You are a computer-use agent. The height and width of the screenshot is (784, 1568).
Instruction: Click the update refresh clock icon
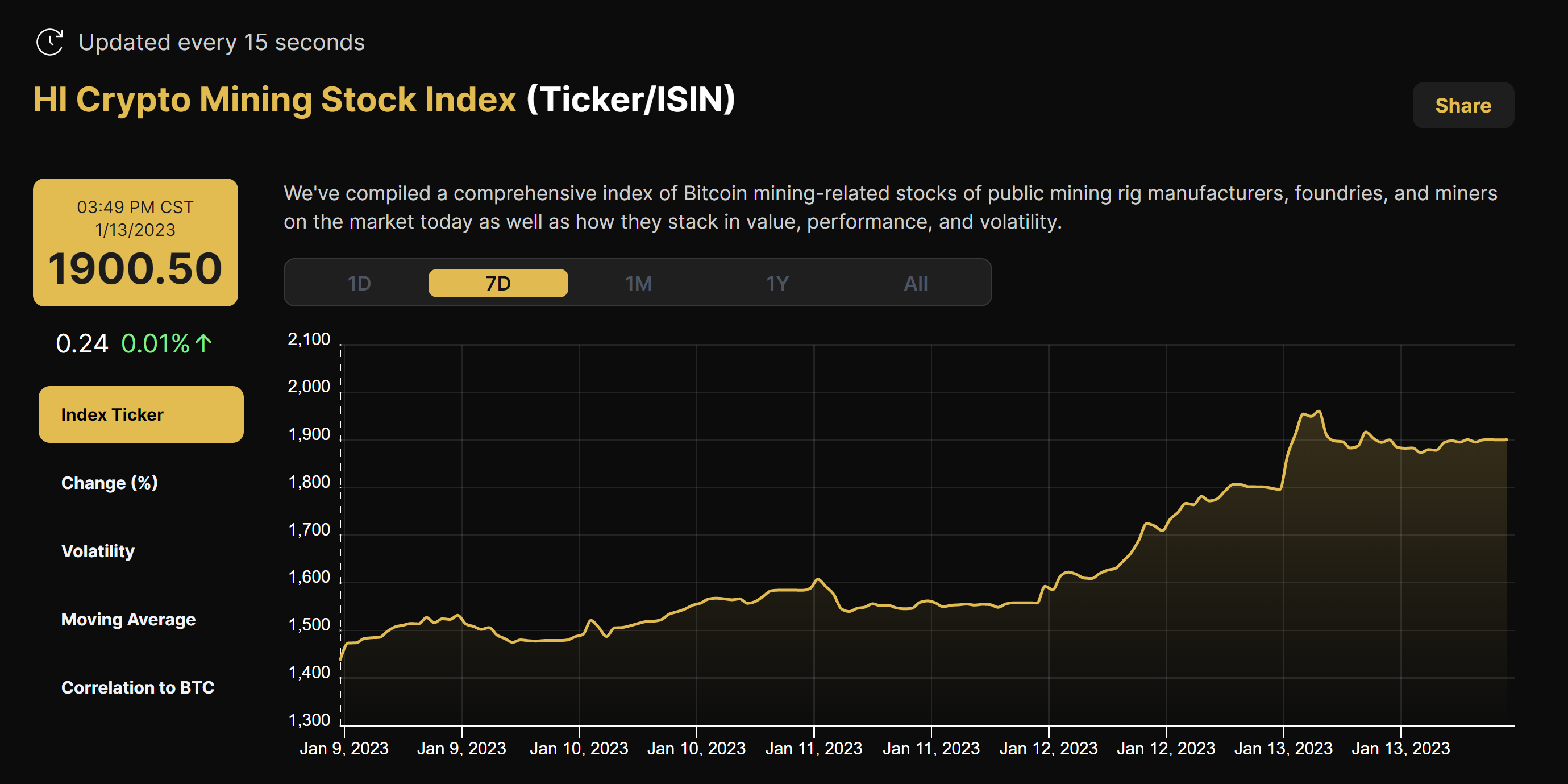tap(51, 42)
